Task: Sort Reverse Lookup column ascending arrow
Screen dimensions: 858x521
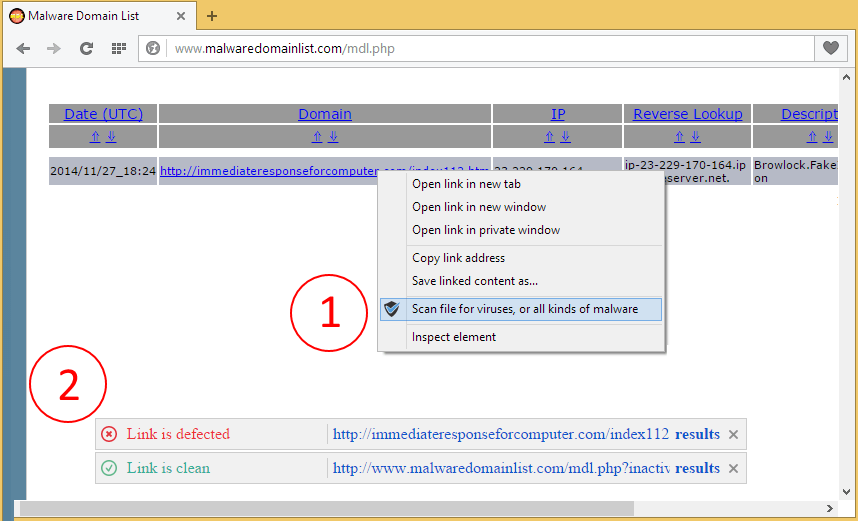Action: coord(679,137)
